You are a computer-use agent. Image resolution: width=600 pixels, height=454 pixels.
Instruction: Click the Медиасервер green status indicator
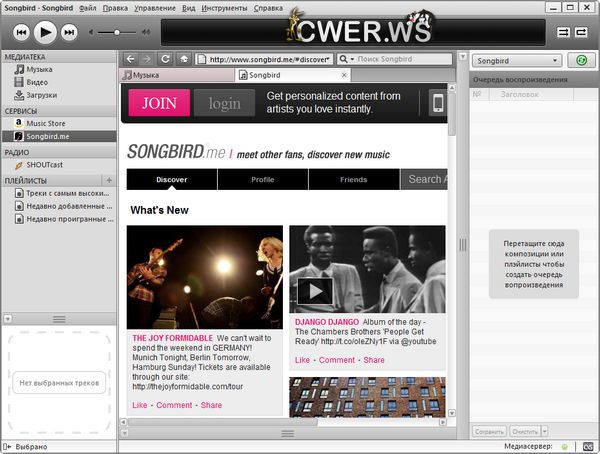point(564,446)
